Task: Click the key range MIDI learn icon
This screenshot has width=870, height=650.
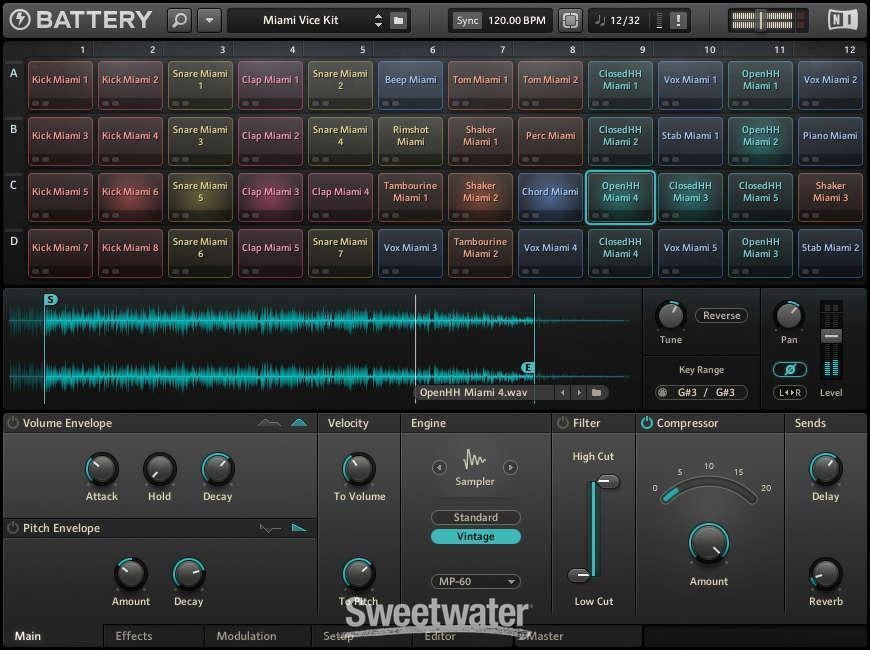Action: pos(662,392)
